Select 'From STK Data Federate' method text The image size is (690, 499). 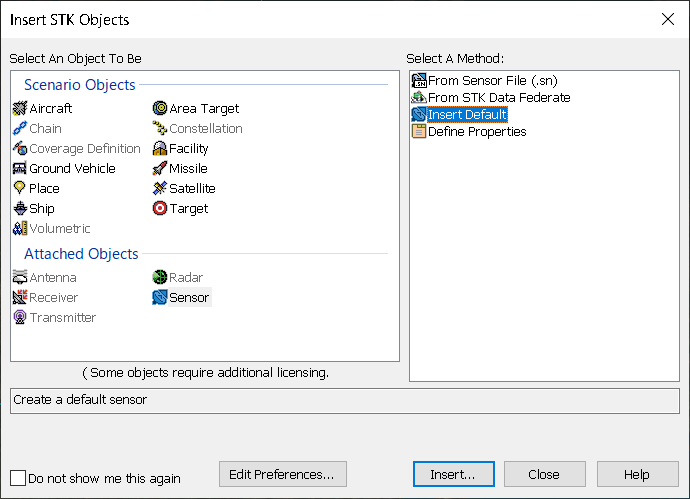(x=499, y=97)
